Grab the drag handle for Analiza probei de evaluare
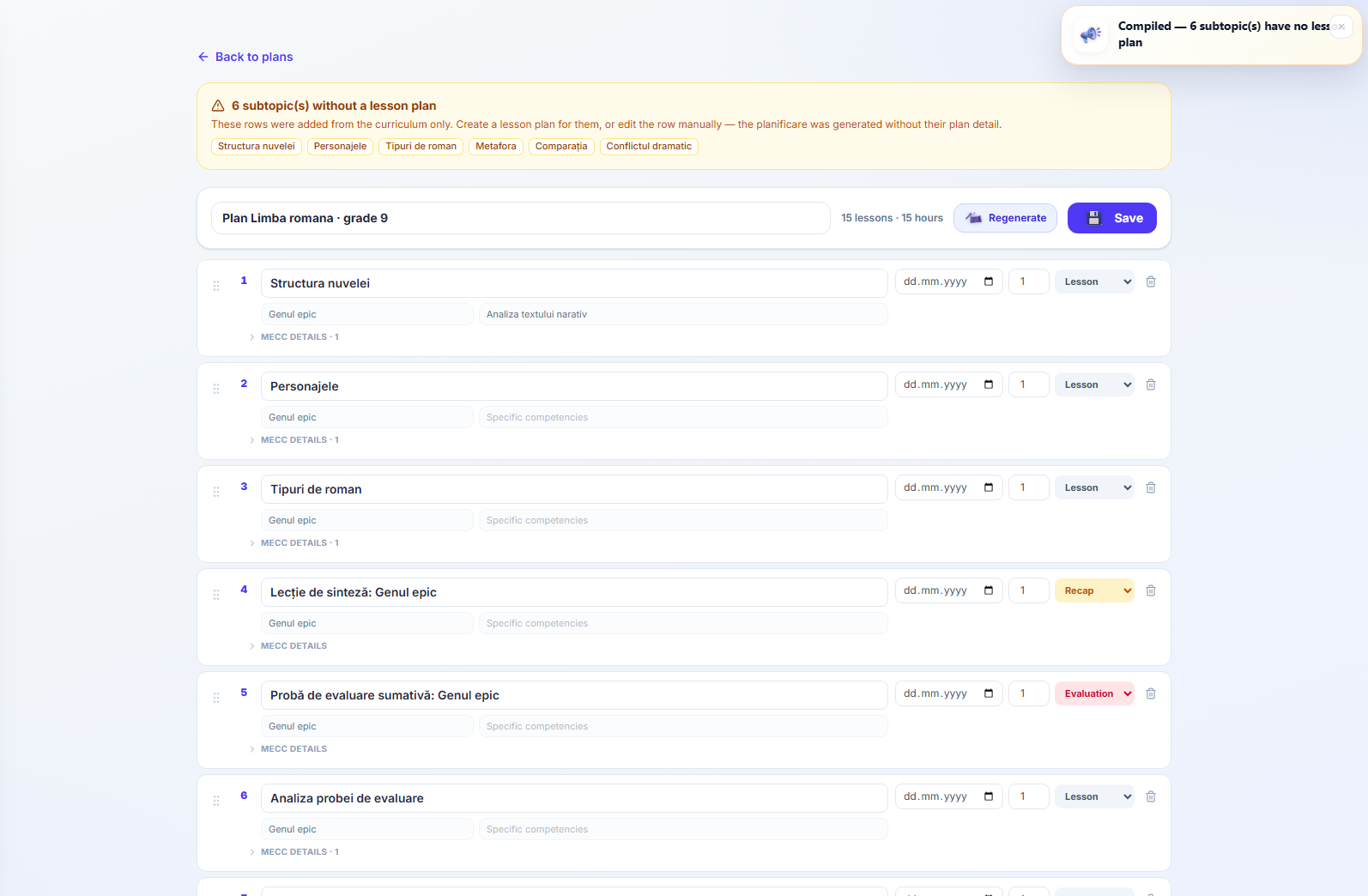This screenshot has height=896, width=1368. [x=216, y=801]
